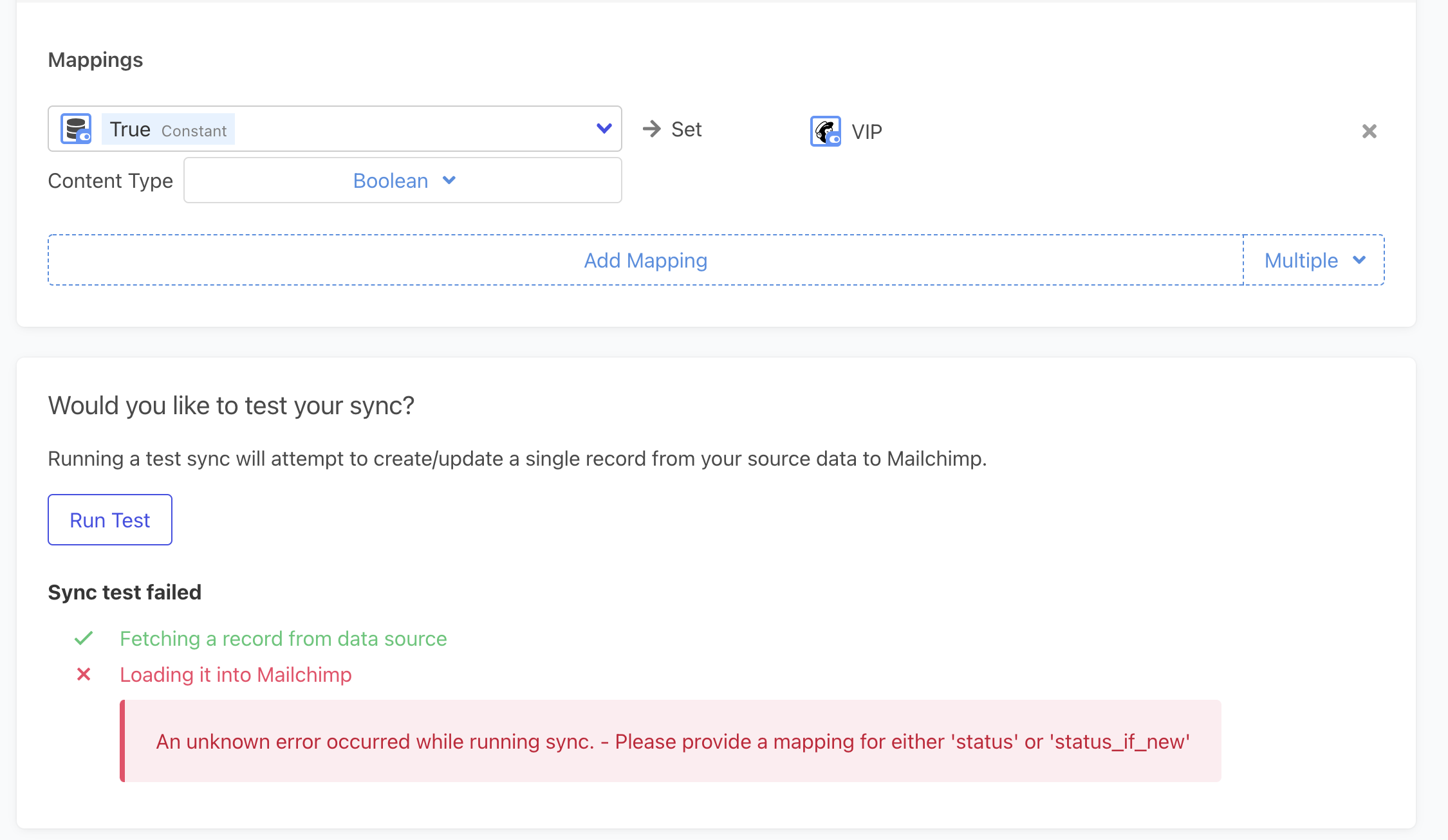Click red X icon beside Loading into Mailchimp
The width and height of the screenshot is (1448, 840).
(84, 675)
